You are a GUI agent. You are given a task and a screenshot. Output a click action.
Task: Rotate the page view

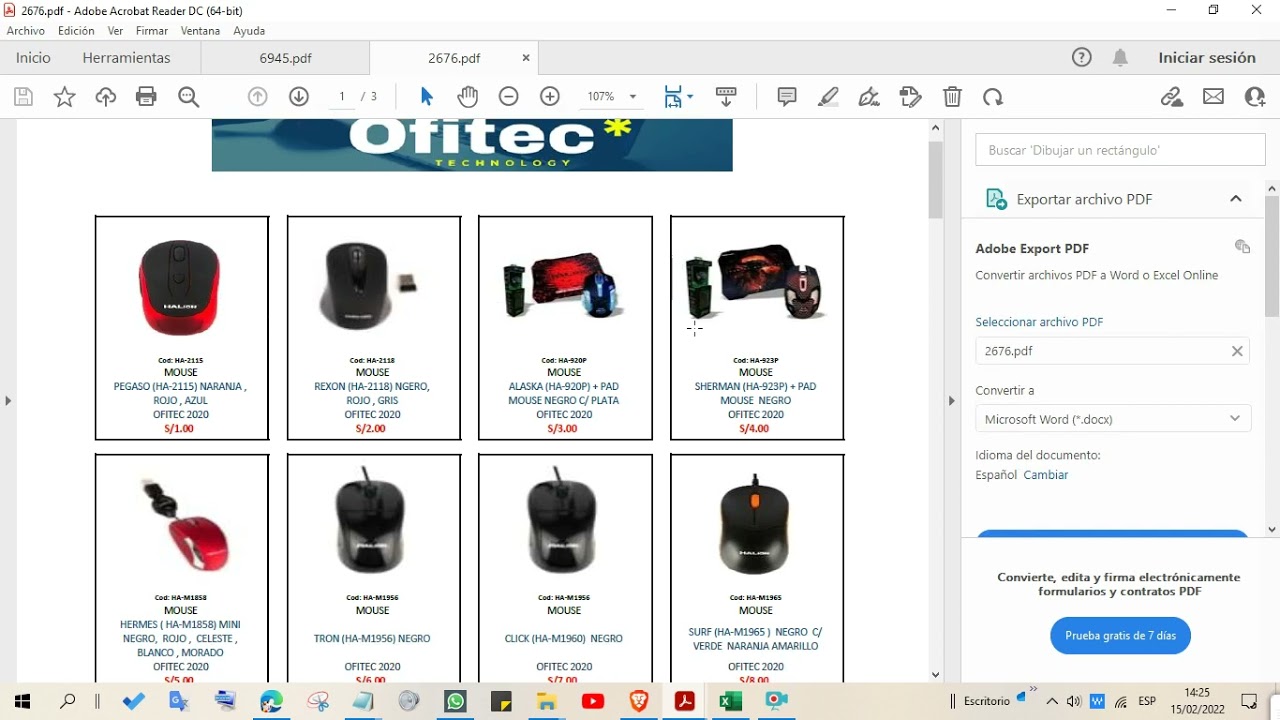coord(993,97)
